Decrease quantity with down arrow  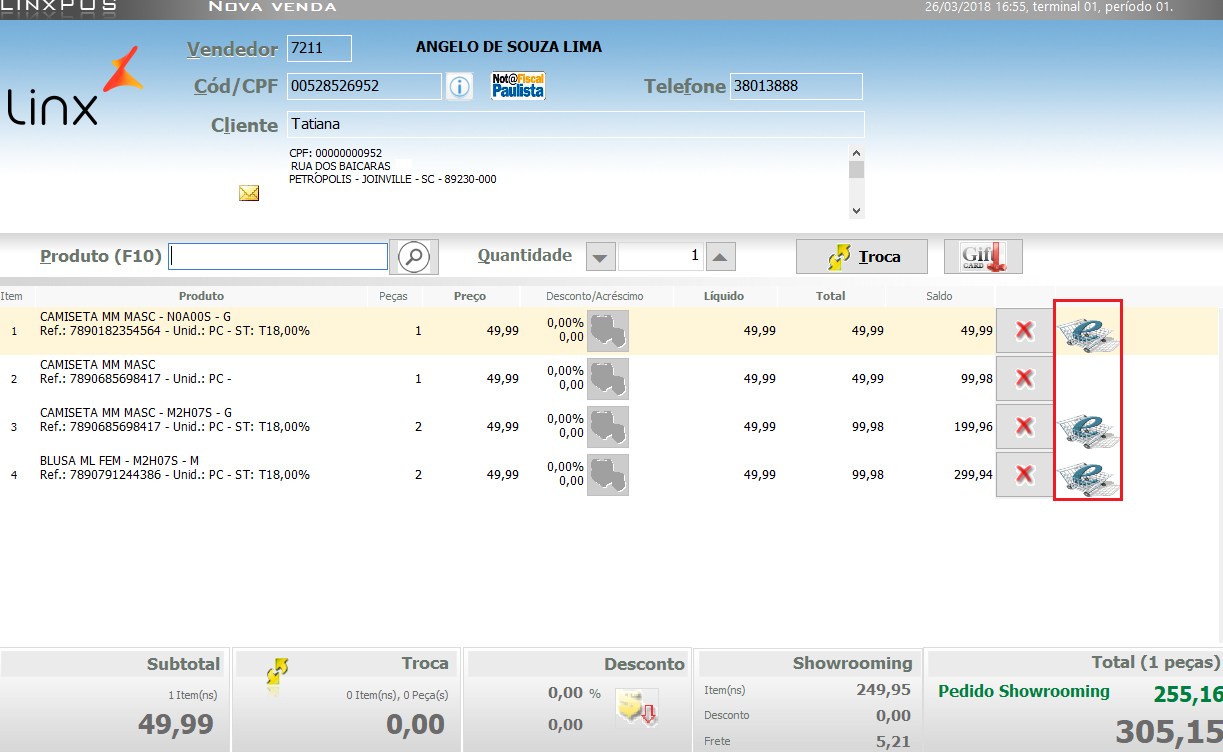pyautogui.click(x=600, y=257)
